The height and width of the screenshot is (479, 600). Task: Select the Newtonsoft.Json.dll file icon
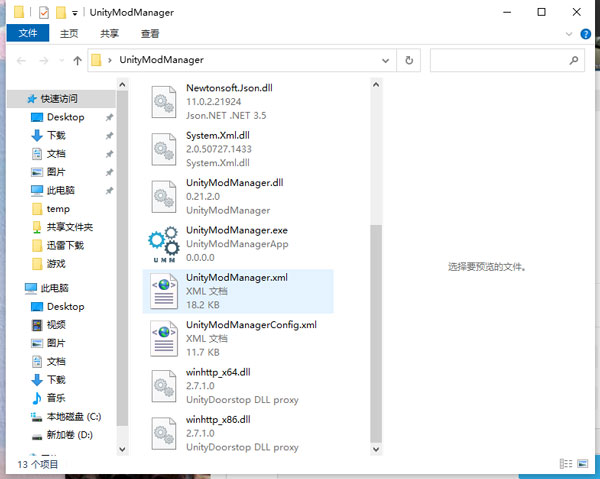point(162,101)
